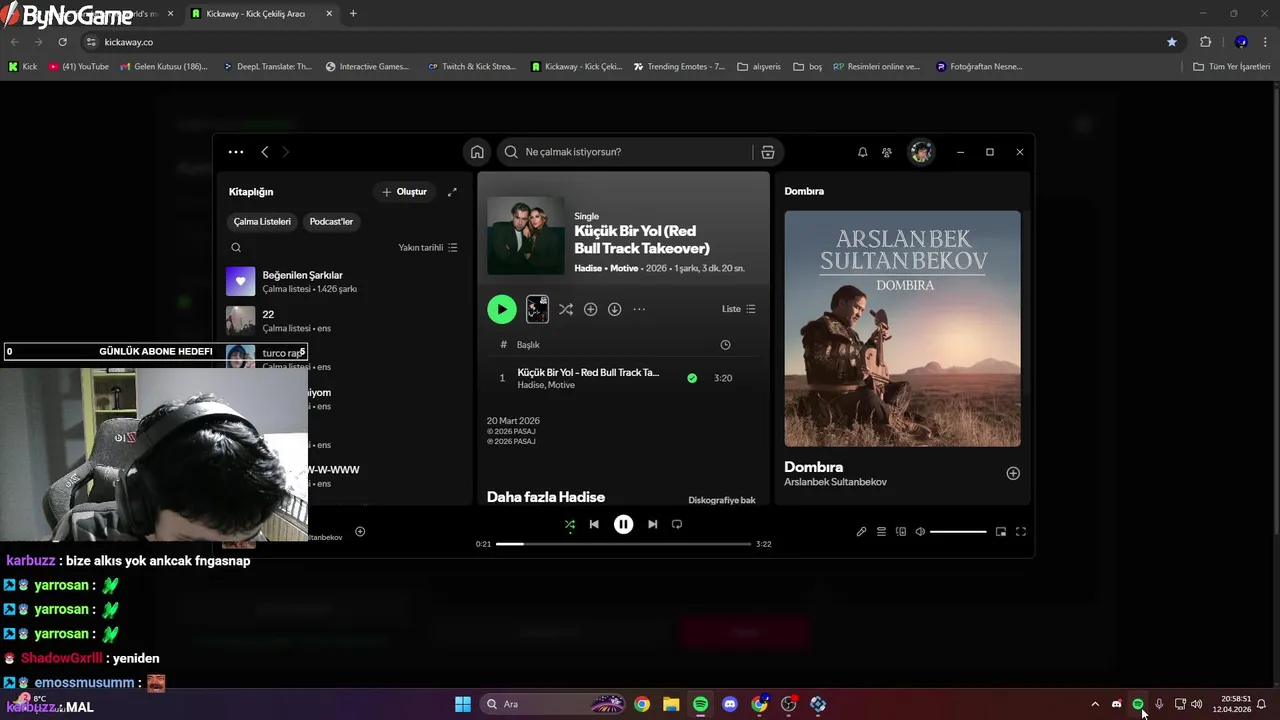Open the browse icon beside Spotify's search box

point(768,152)
